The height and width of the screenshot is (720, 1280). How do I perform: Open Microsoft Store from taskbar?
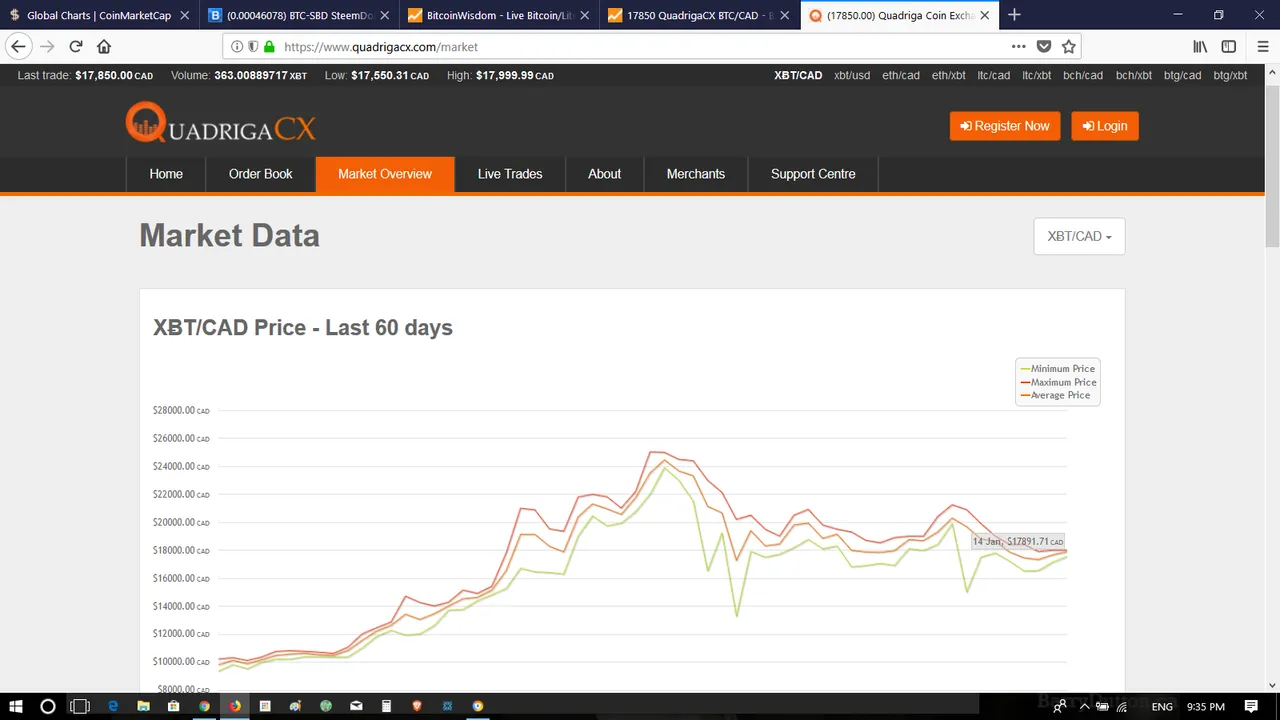pos(174,706)
